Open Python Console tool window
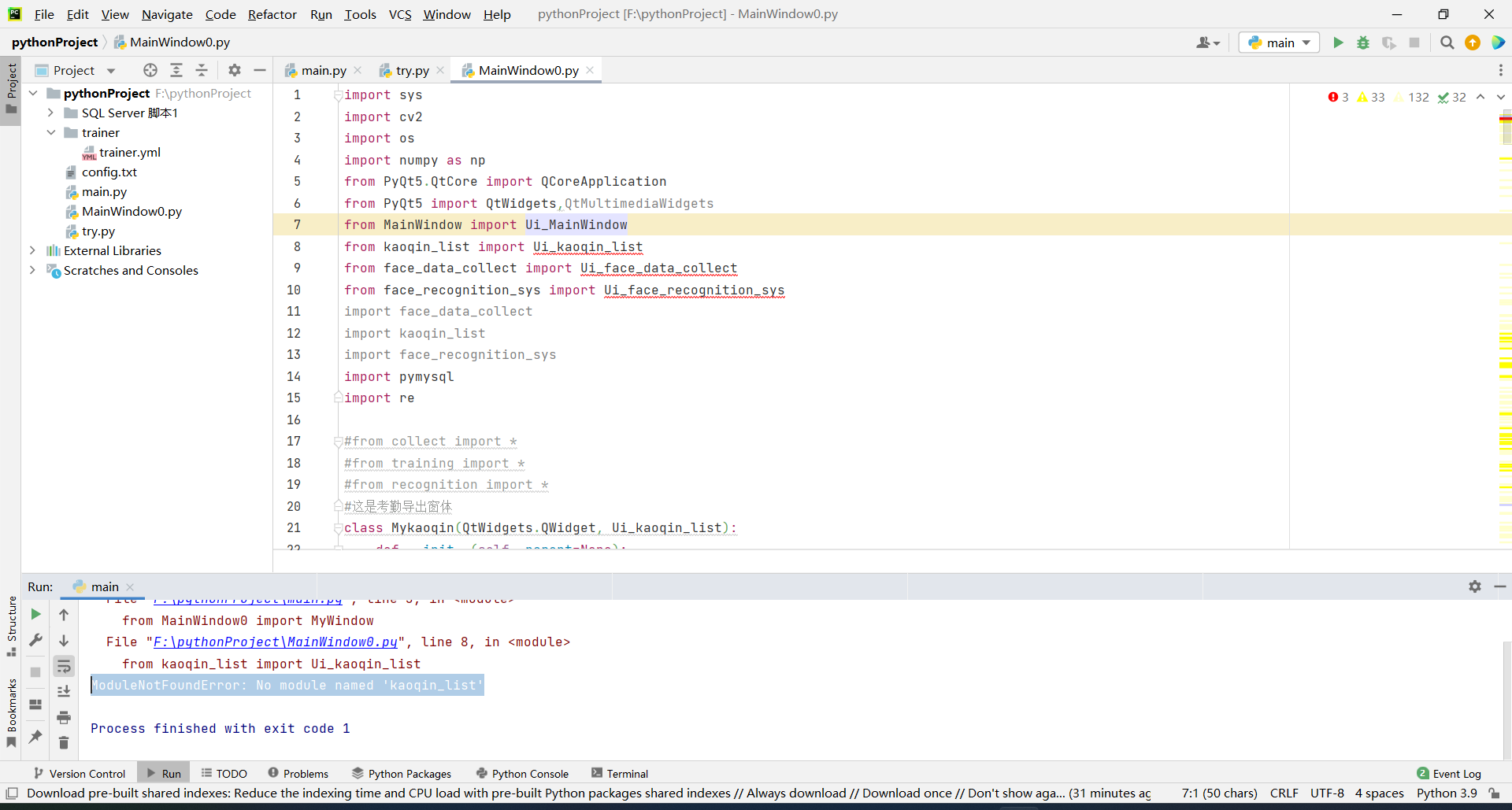 (523, 774)
